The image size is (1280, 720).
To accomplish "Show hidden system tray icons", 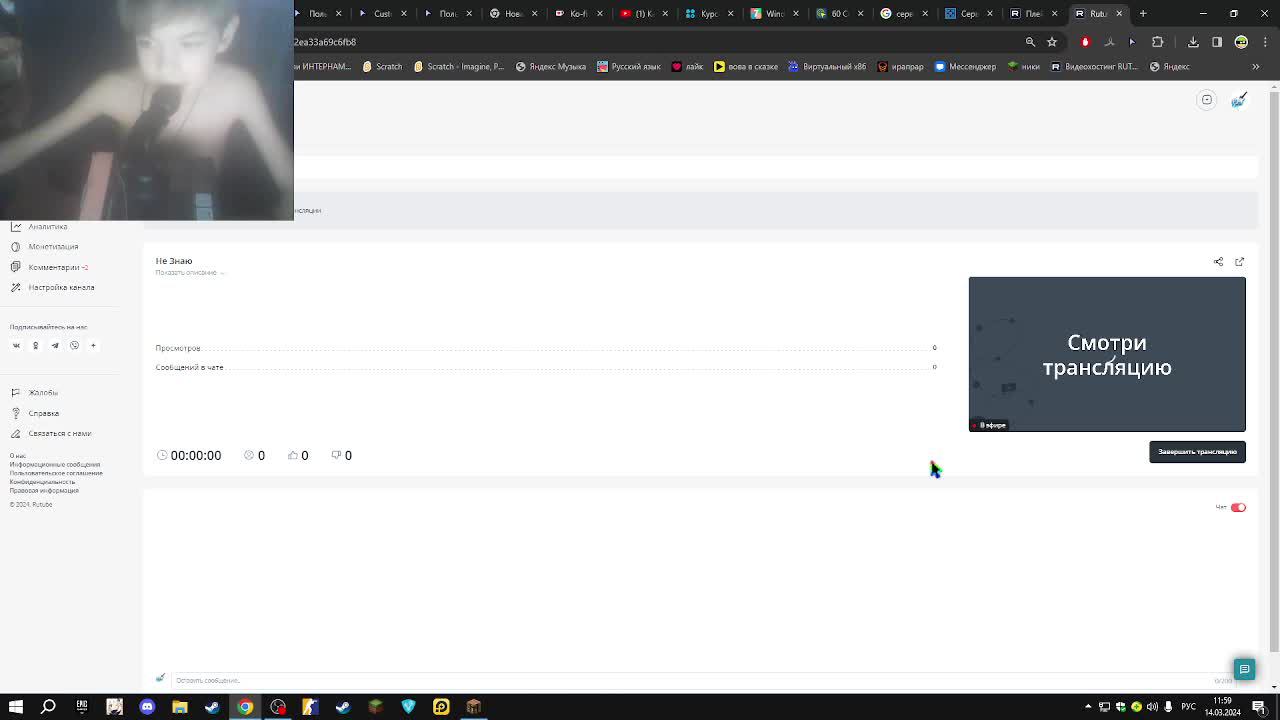I will click(1088, 707).
